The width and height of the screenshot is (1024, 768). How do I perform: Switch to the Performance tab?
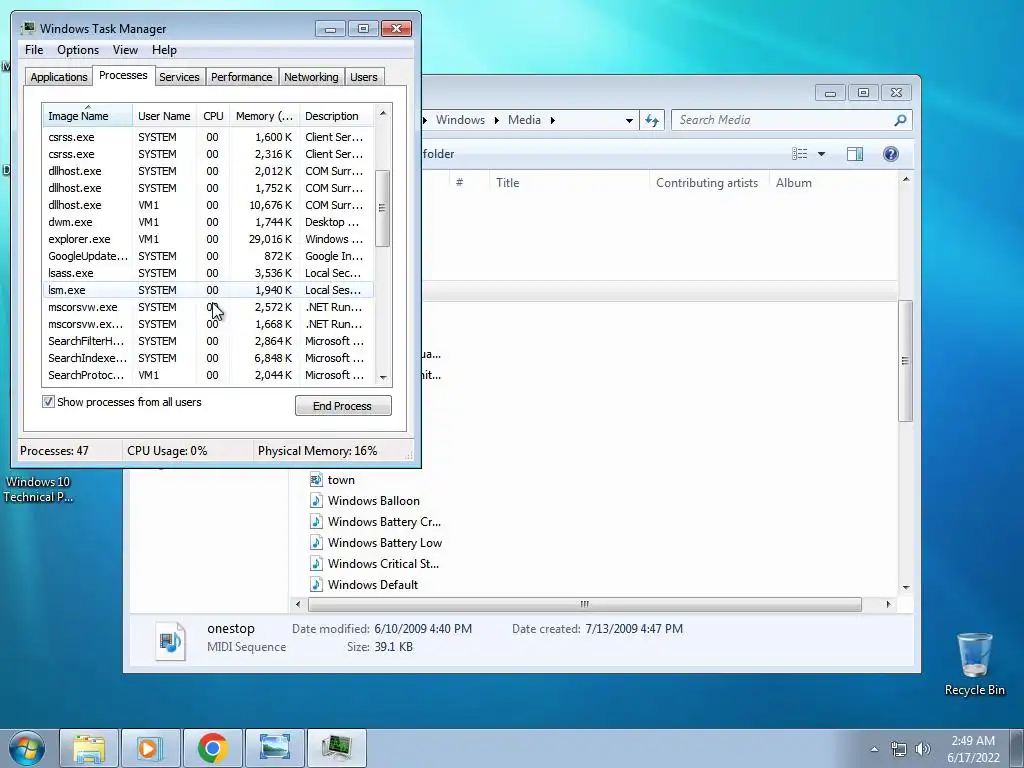[242, 77]
